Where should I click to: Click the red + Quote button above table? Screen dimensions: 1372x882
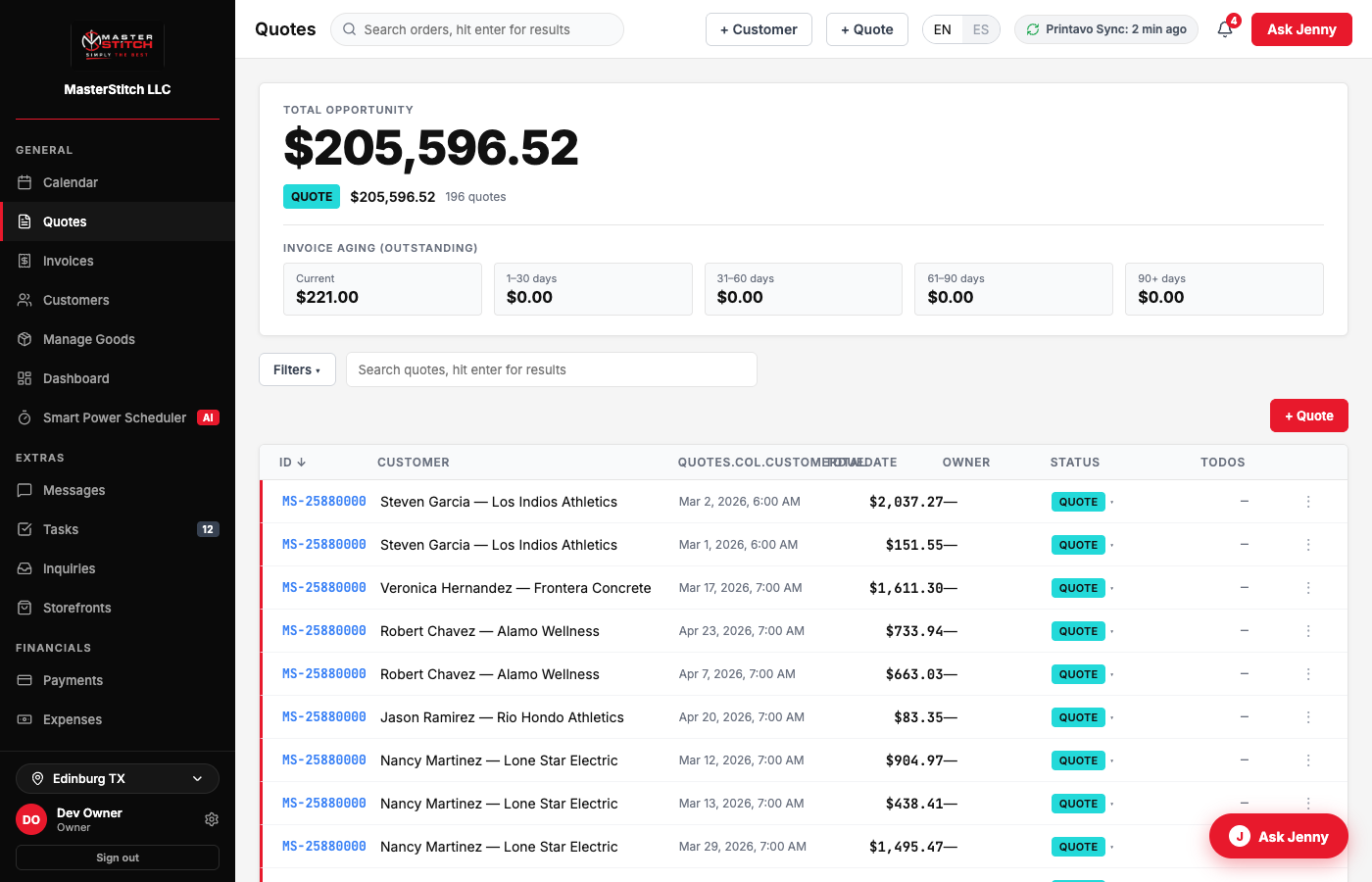pos(1309,416)
